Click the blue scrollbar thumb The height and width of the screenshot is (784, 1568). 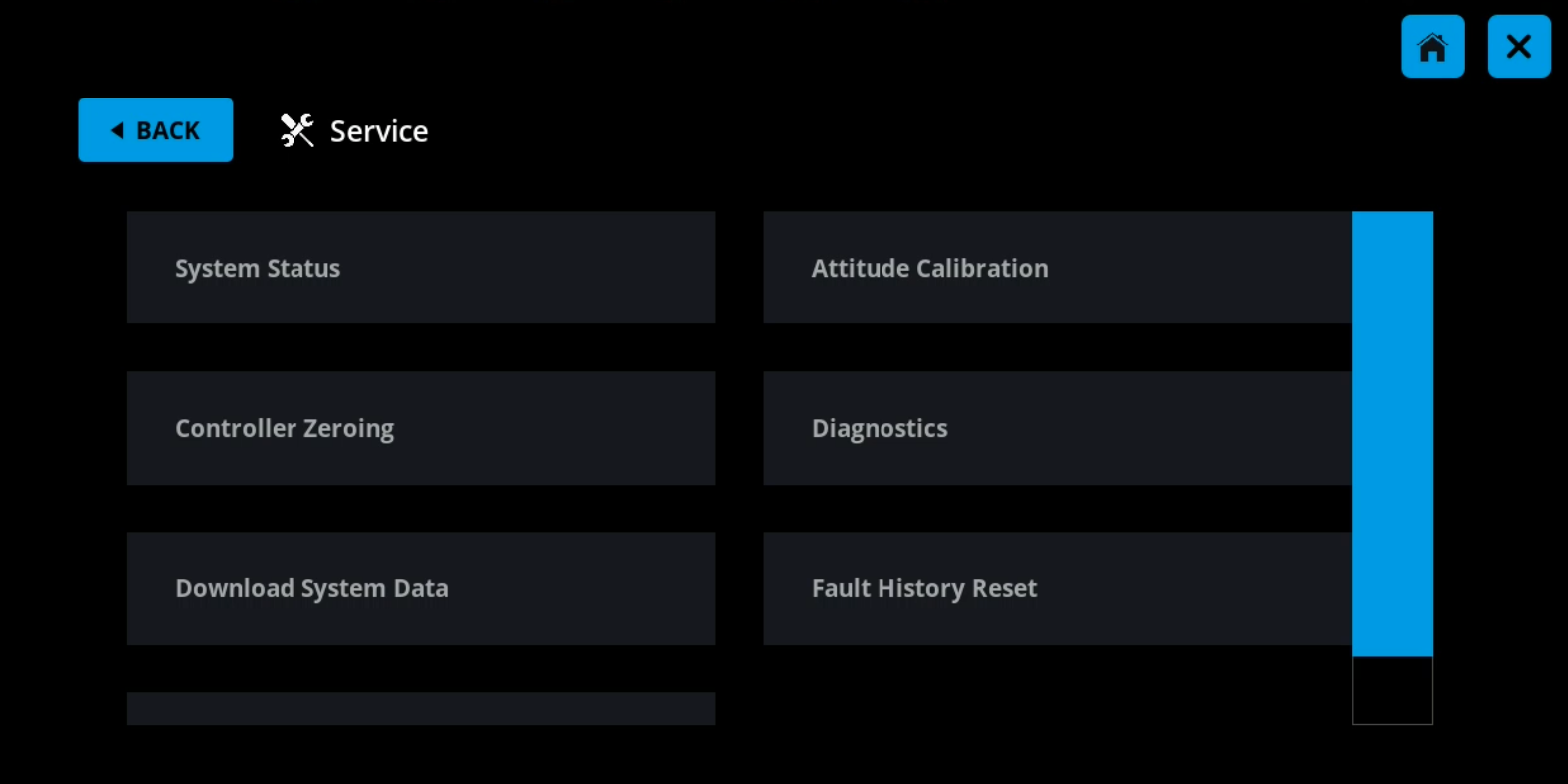1392,433
